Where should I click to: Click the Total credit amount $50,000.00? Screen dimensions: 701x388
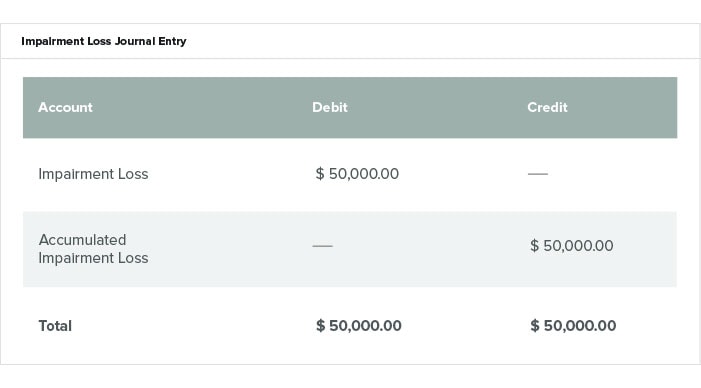pyautogui.click(x=573, y=325)
